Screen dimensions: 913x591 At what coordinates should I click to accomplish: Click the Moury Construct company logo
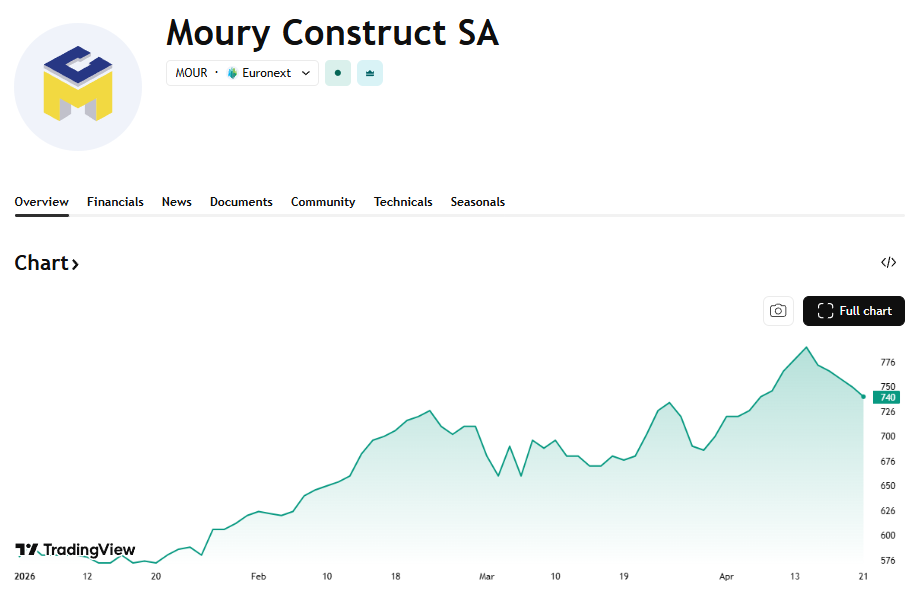pyautogui.click(x=78, y=87)
